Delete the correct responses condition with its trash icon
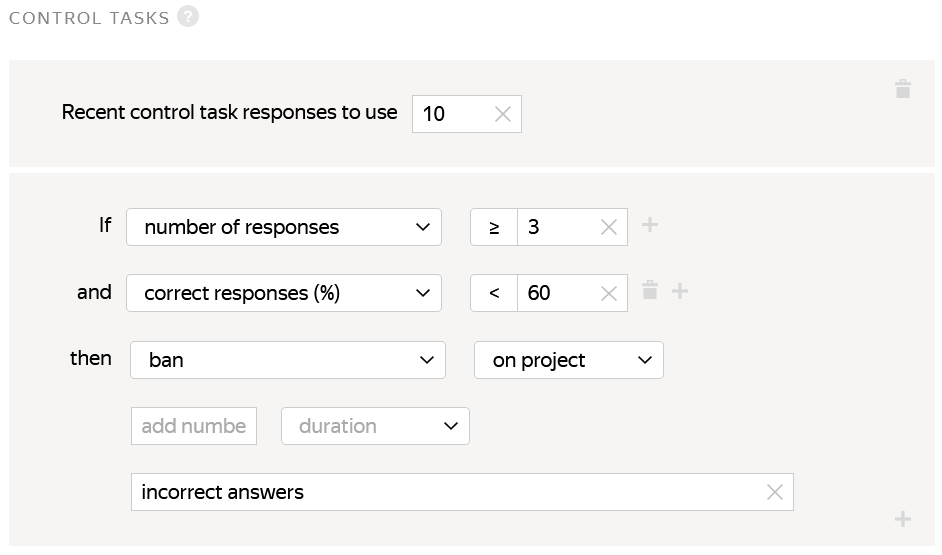Image resolution: width=942 pixels, height=555 pixels. pyautogui.click(x=649, y=290)
